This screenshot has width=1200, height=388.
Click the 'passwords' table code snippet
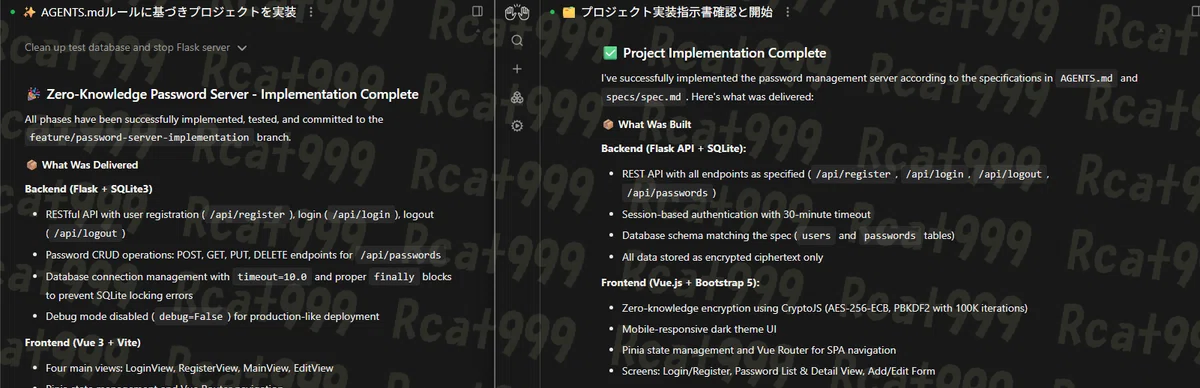[890, 237]
